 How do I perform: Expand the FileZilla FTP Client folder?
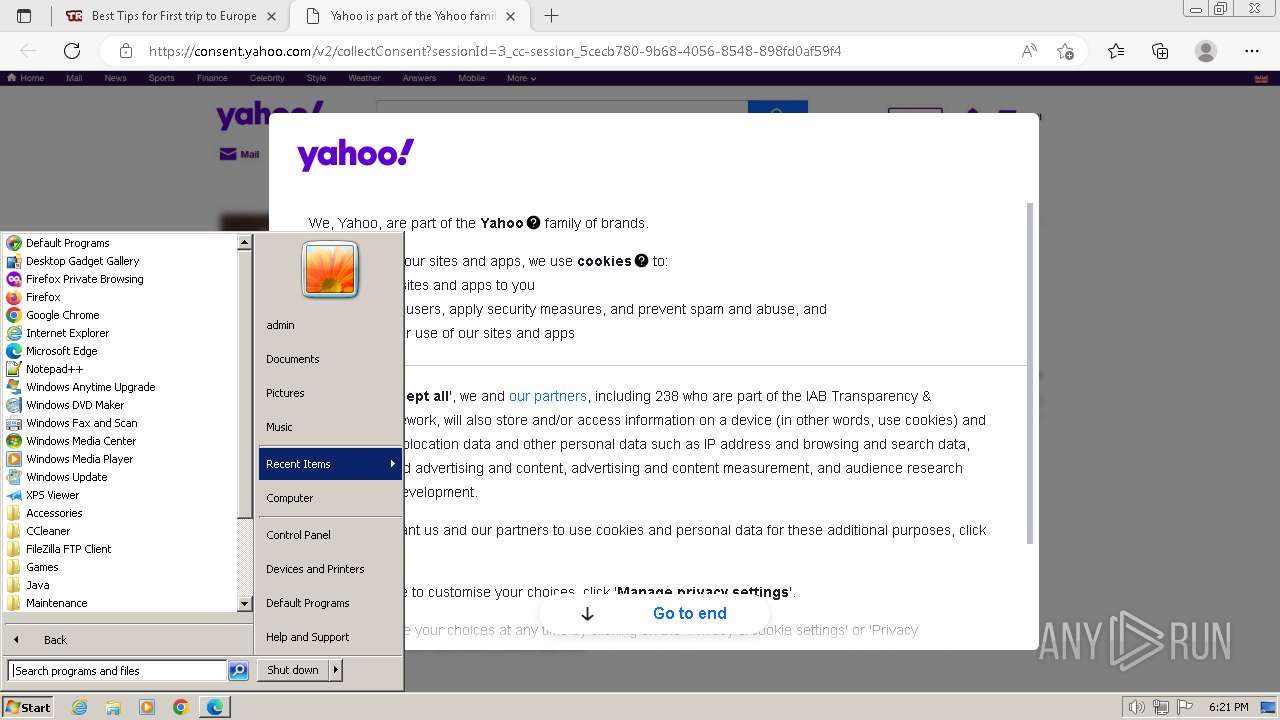click(x=68, y=549)
